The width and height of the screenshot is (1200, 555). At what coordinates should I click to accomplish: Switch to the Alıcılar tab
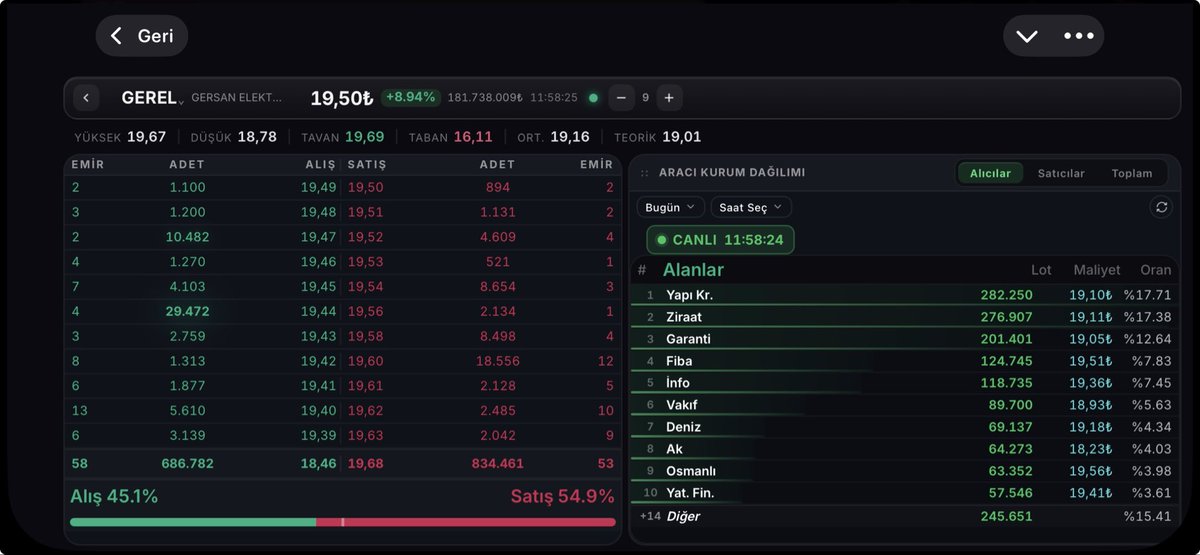point(990,173)
